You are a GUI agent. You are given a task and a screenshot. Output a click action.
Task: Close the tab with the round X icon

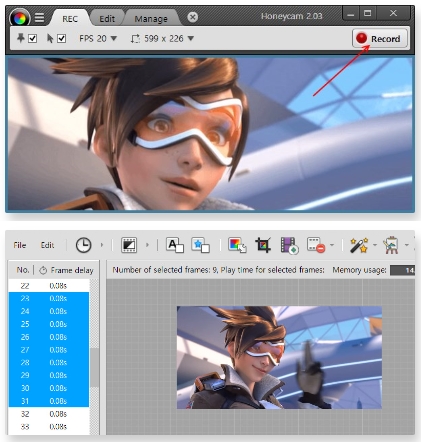click(192, 17)
